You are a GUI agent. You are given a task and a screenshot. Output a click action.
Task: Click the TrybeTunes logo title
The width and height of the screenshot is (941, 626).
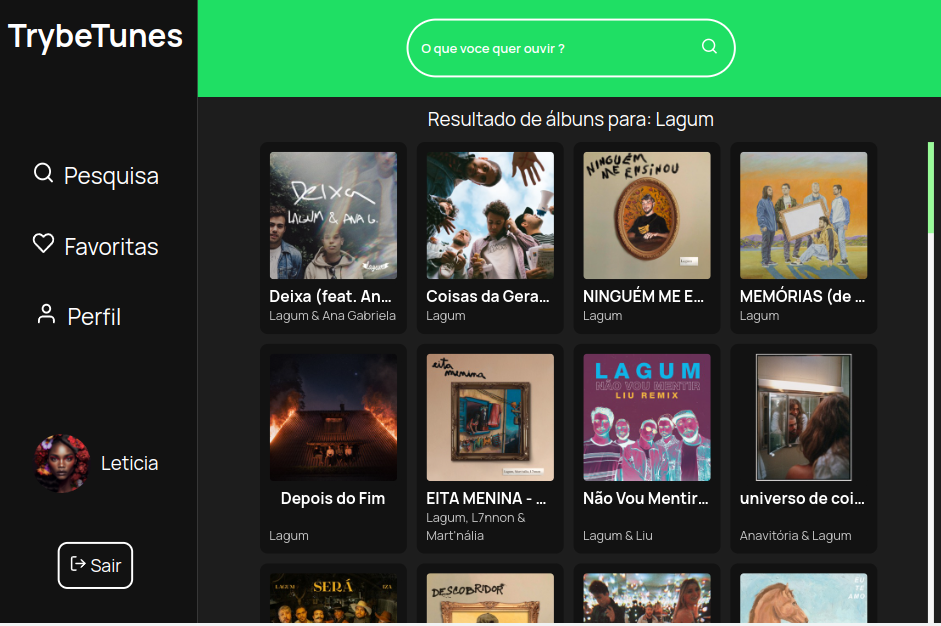(96, 36)
